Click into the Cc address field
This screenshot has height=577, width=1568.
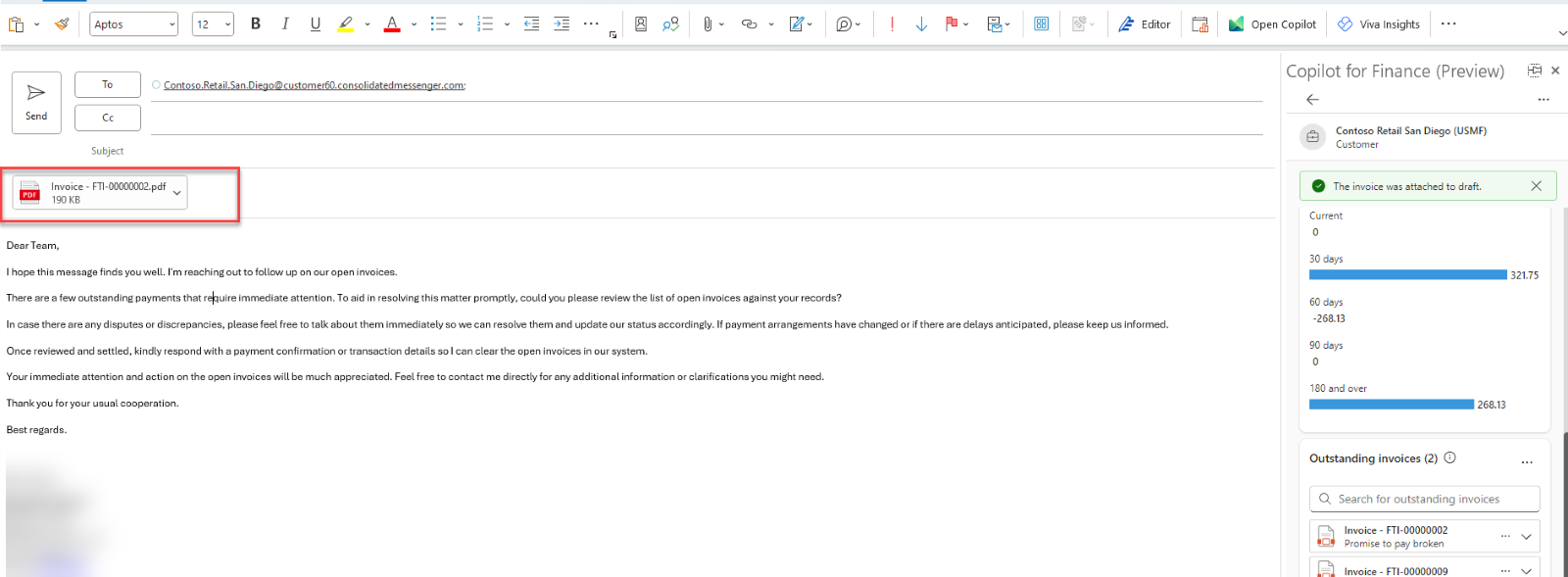706,119
